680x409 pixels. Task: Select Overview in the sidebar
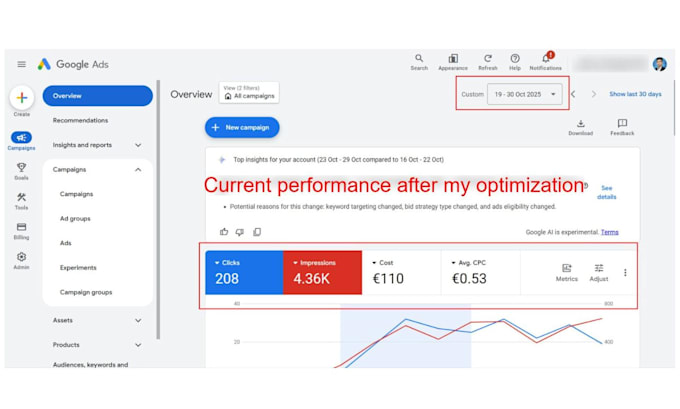(98, 96)
